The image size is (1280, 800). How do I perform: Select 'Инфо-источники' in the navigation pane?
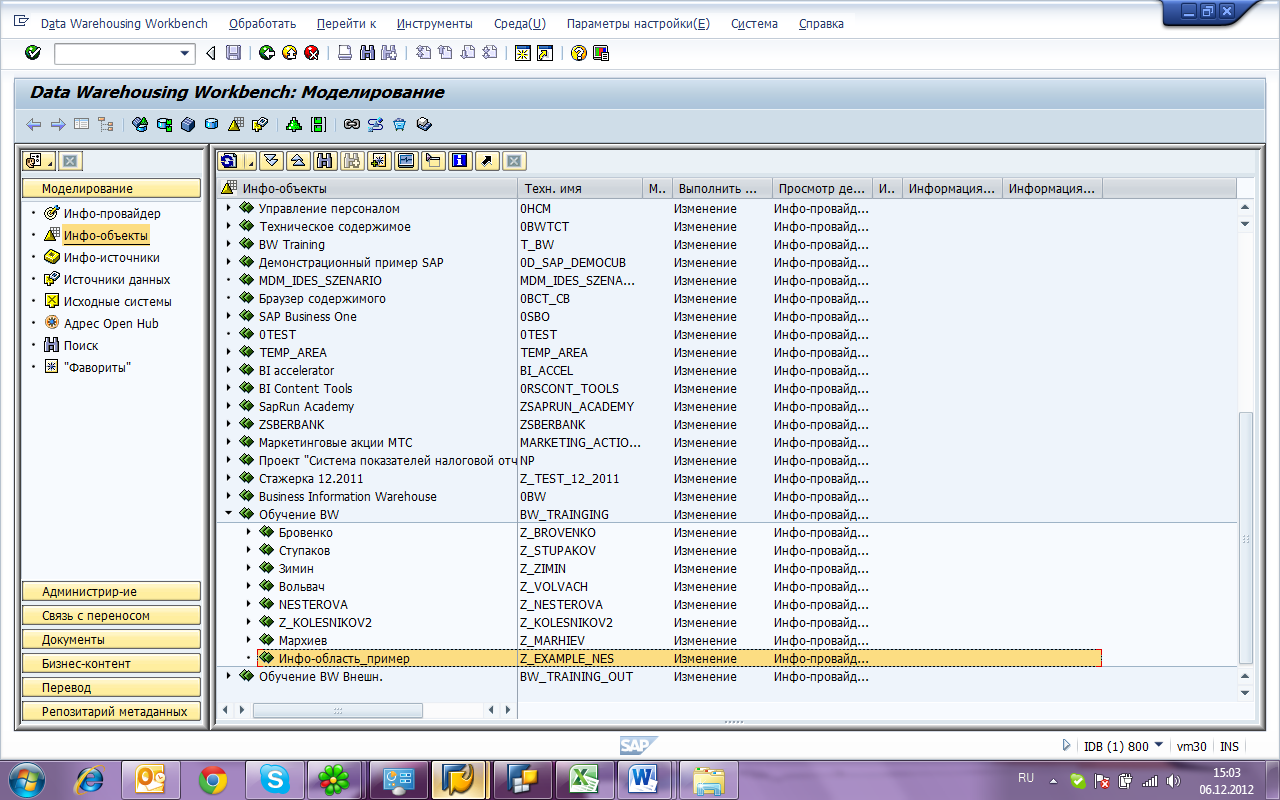click(111, 257)
